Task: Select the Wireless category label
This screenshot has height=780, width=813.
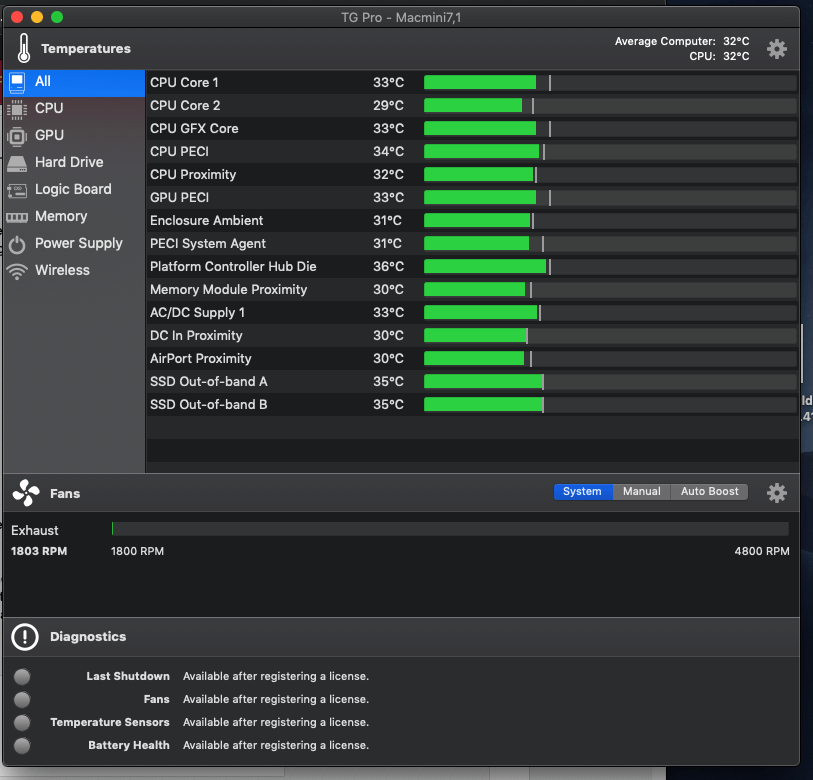Action: click(x=63, y=270)
